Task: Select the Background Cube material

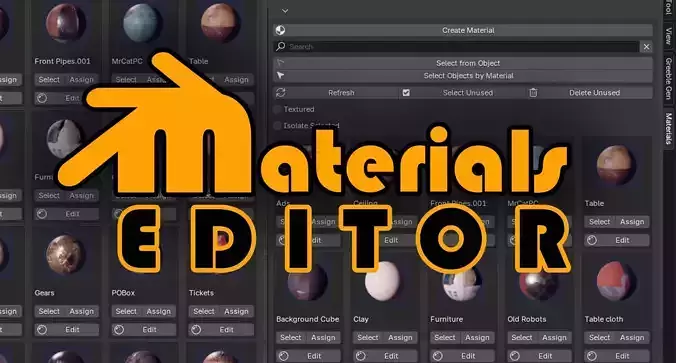Action: (291, 338)
